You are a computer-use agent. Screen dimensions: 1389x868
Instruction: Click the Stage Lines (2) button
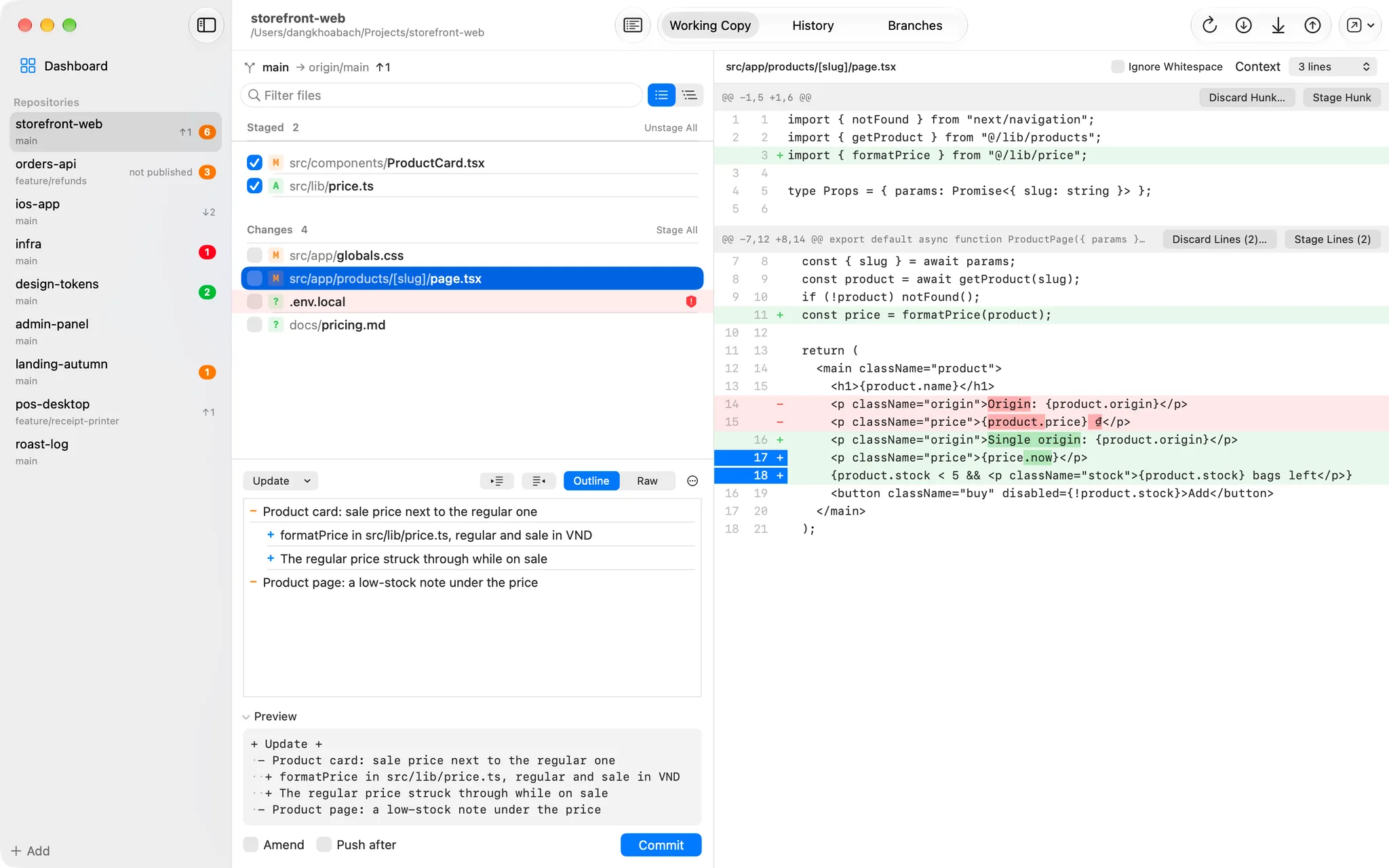point(1332,239)
